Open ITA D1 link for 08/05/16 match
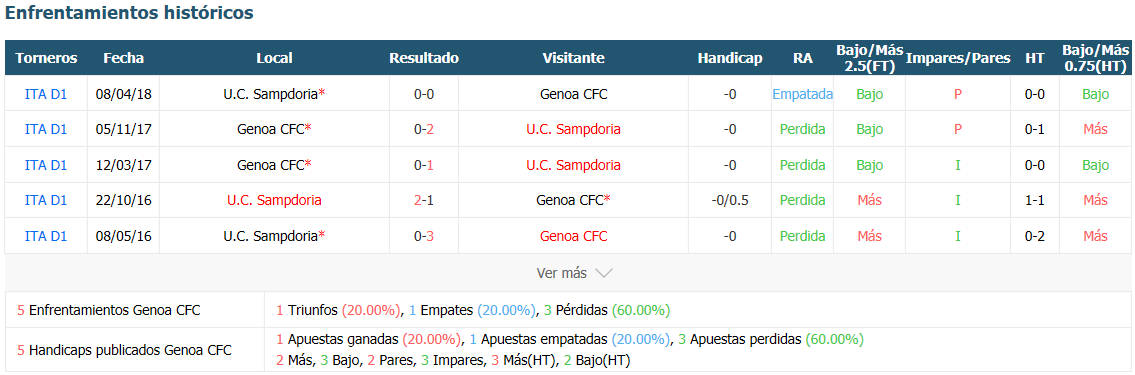1135x375 pixels. coord(46,236)
